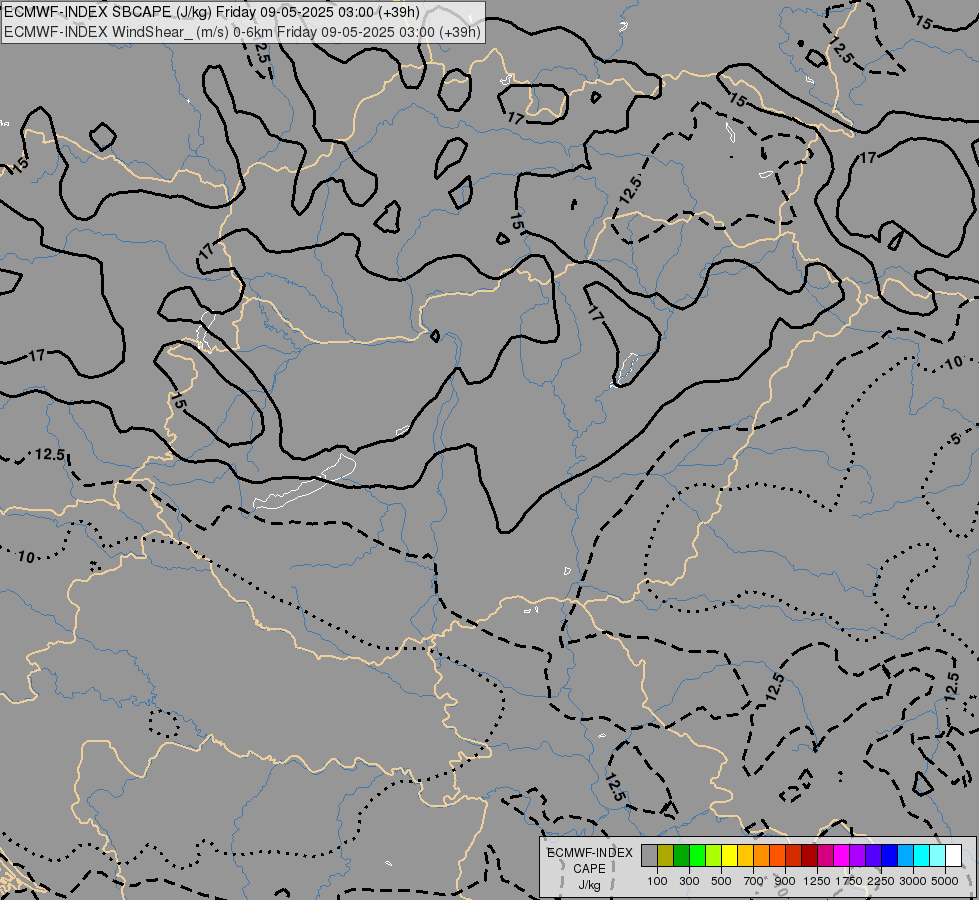Select the pure blue legend swatch
The image size is (979, 900).
(x=889, y=855)
